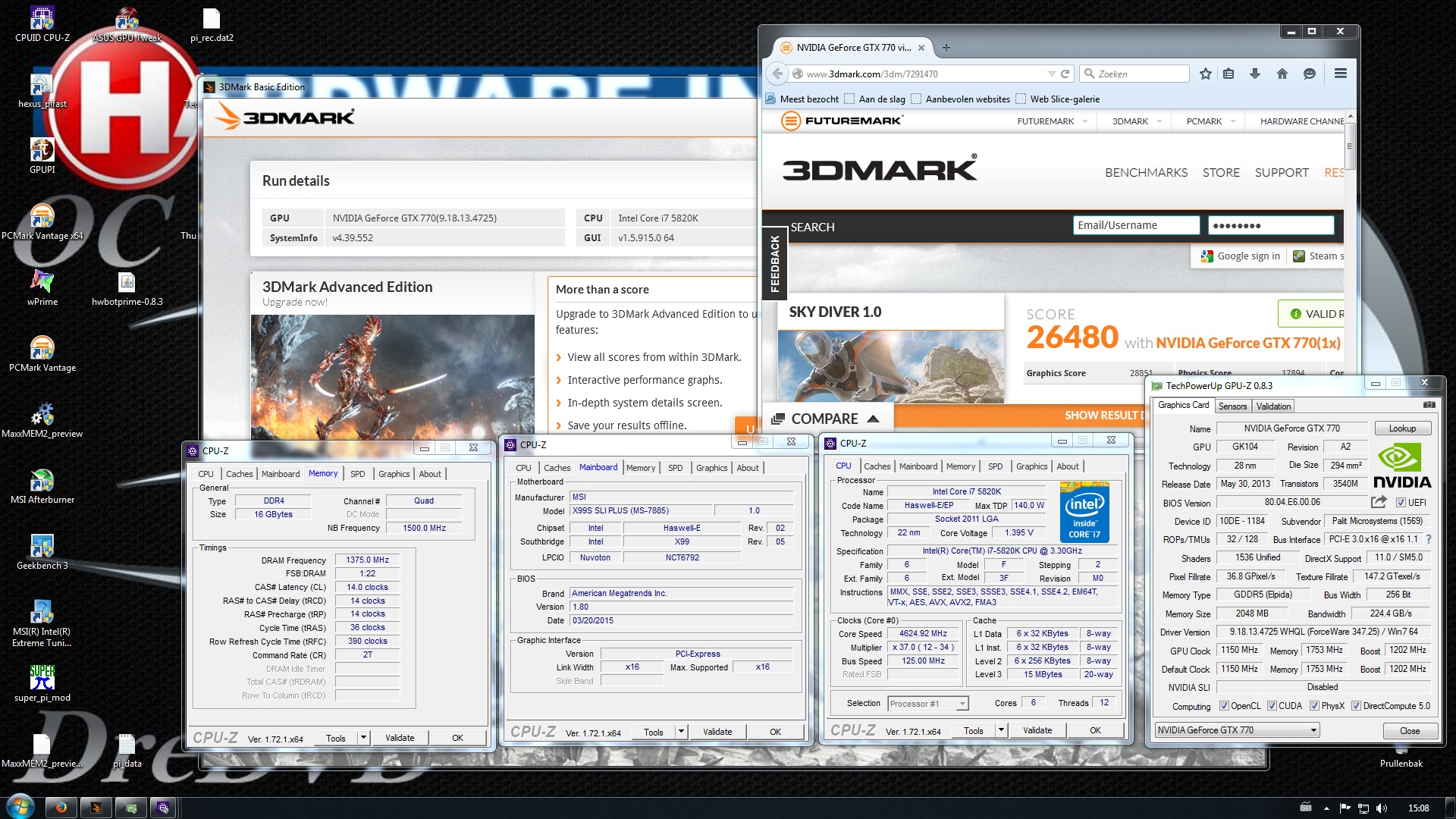The height and width of the screenshot is (819, 1456).
Task: Open Firefox downloads arrow icon
Action: (1255, 74)
